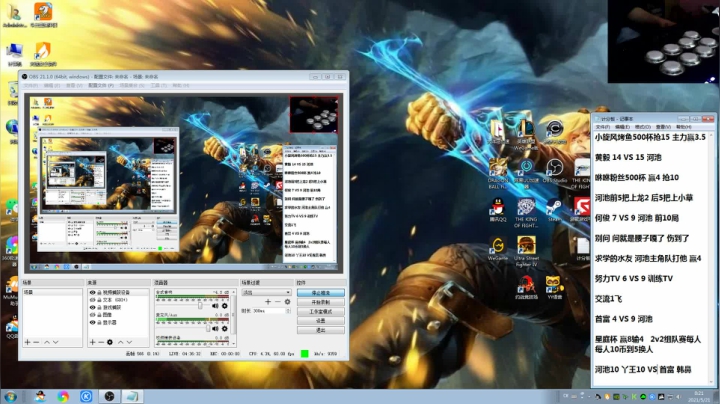Click webcam overlay thumbnail in OBS preview
Viewport: 720px width, 404px height.
click(x=313, y=115)
